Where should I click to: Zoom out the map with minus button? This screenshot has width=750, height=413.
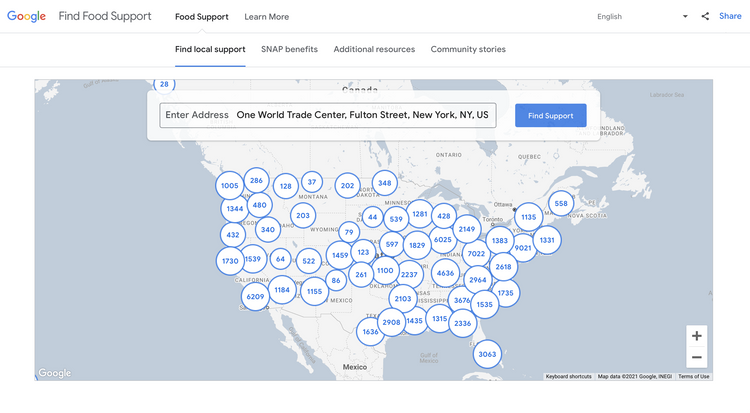[x=696, y=357]
